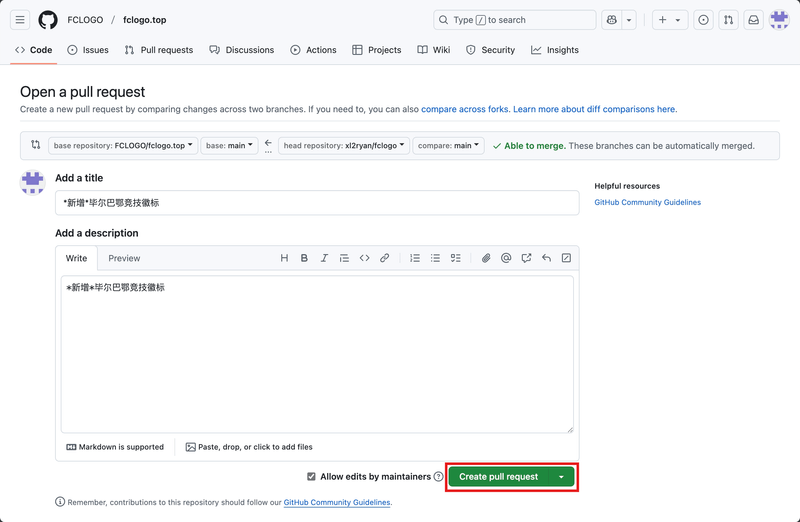Expand the Copilot dropdown arrow
Viewport: 800px width, 522px height.
[629, 20]
